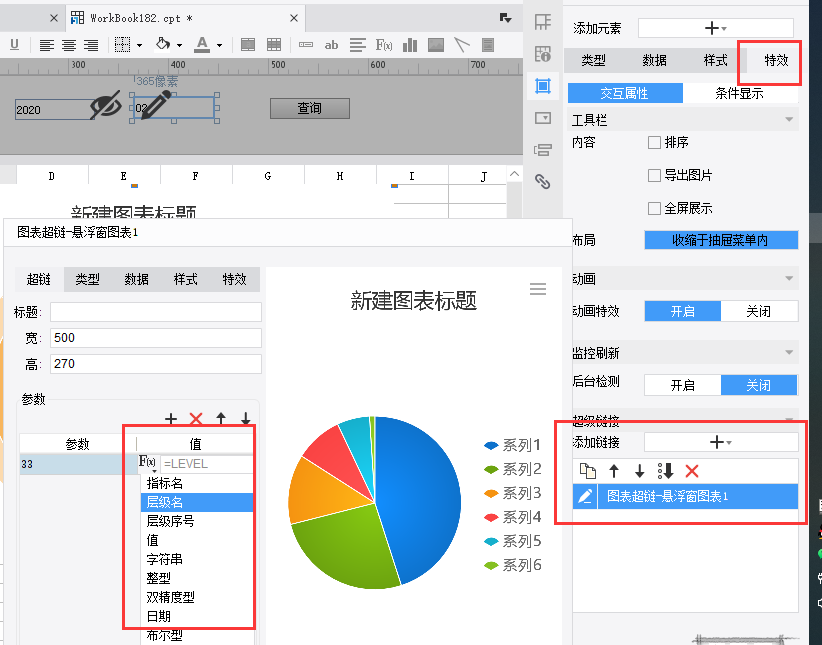Click 收缩于抽屉菜单内 layout button

pyautogui.click(x=721, y=240)
